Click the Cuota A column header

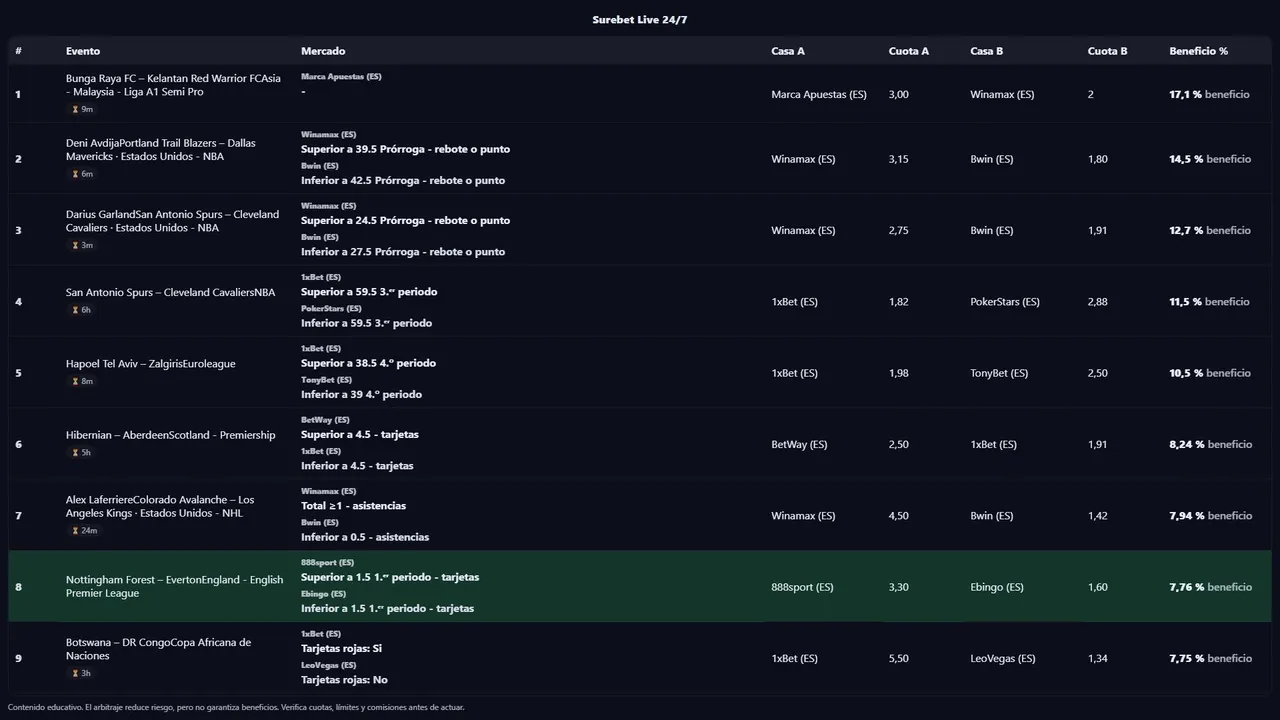[x=908, y=51]
